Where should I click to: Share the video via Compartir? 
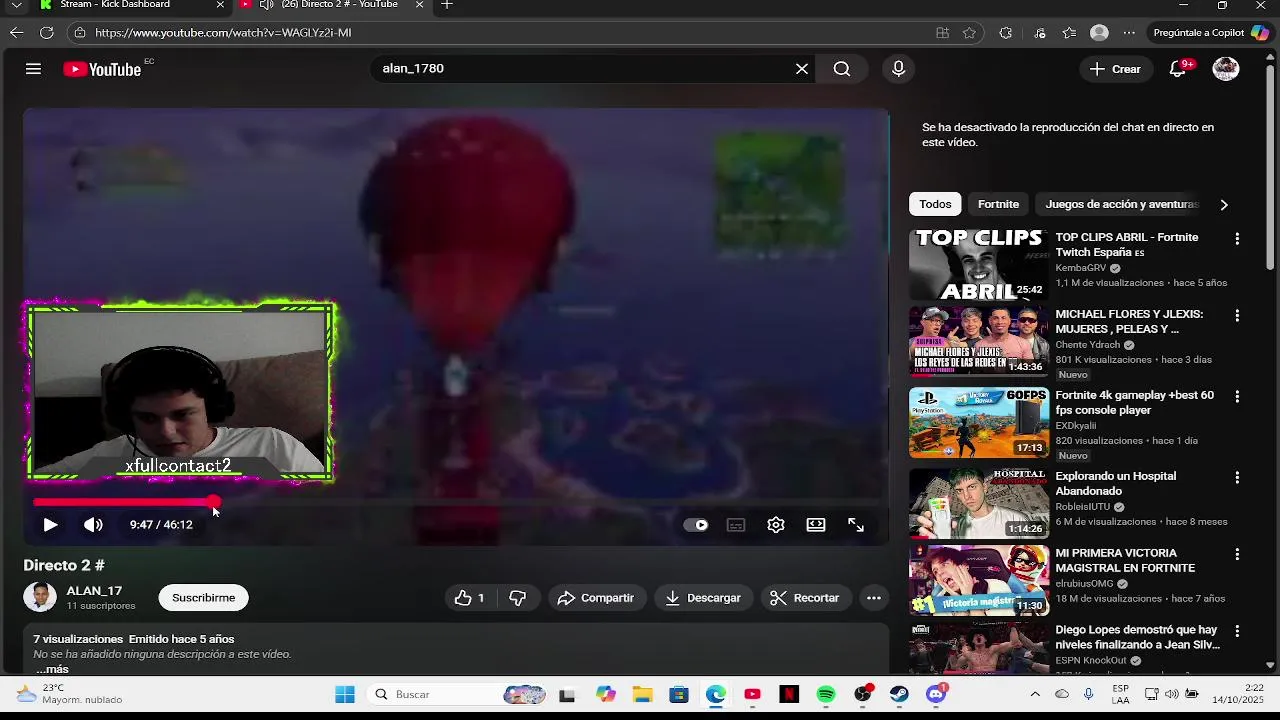coord(596,598)
